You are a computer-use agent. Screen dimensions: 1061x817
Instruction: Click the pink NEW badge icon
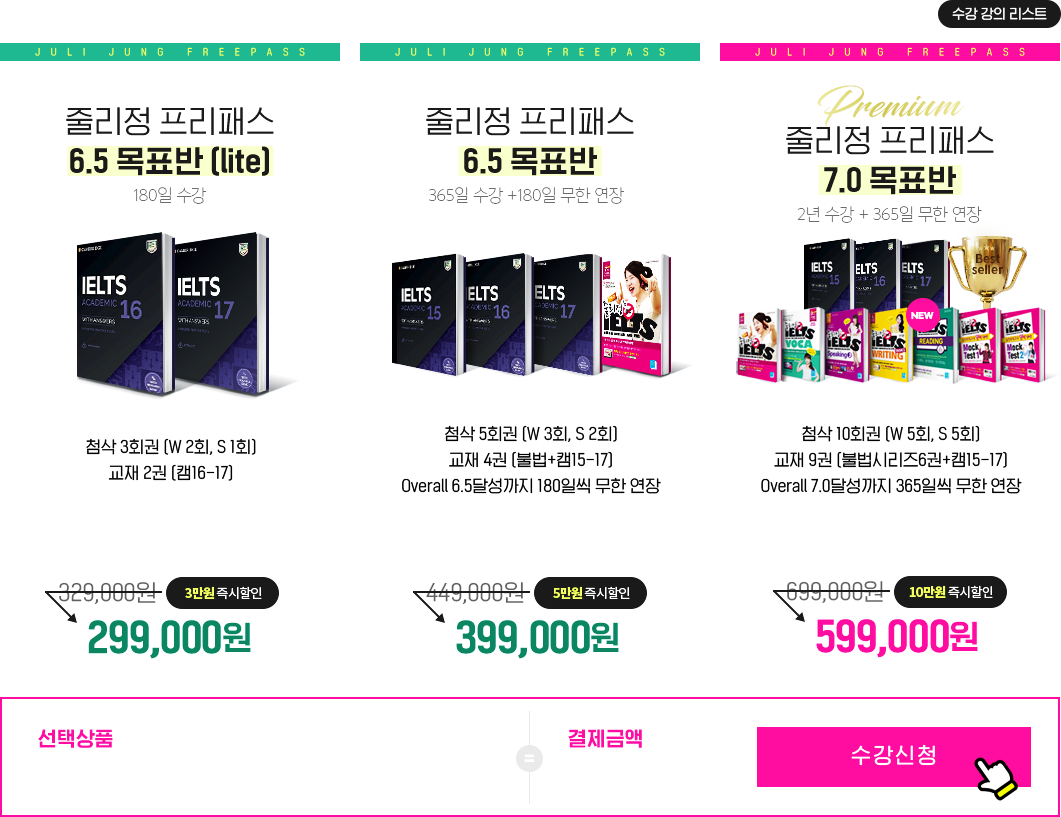coord(922,315)
